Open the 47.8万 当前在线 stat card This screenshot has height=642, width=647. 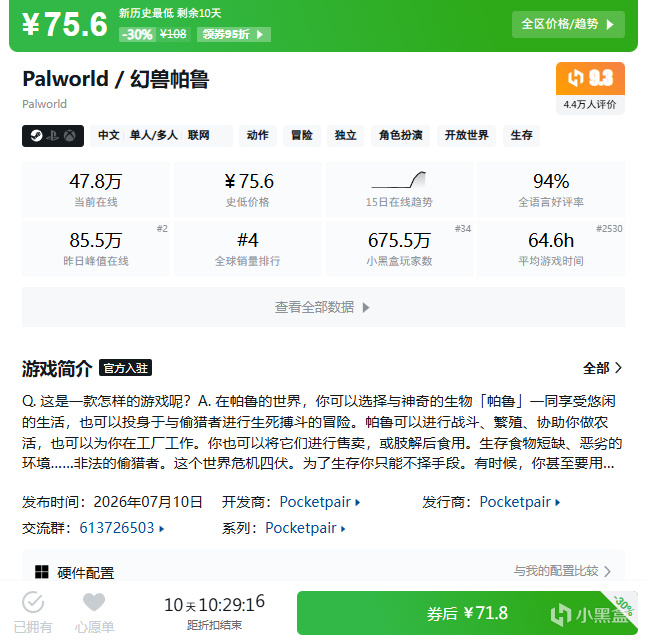(96, 189)
